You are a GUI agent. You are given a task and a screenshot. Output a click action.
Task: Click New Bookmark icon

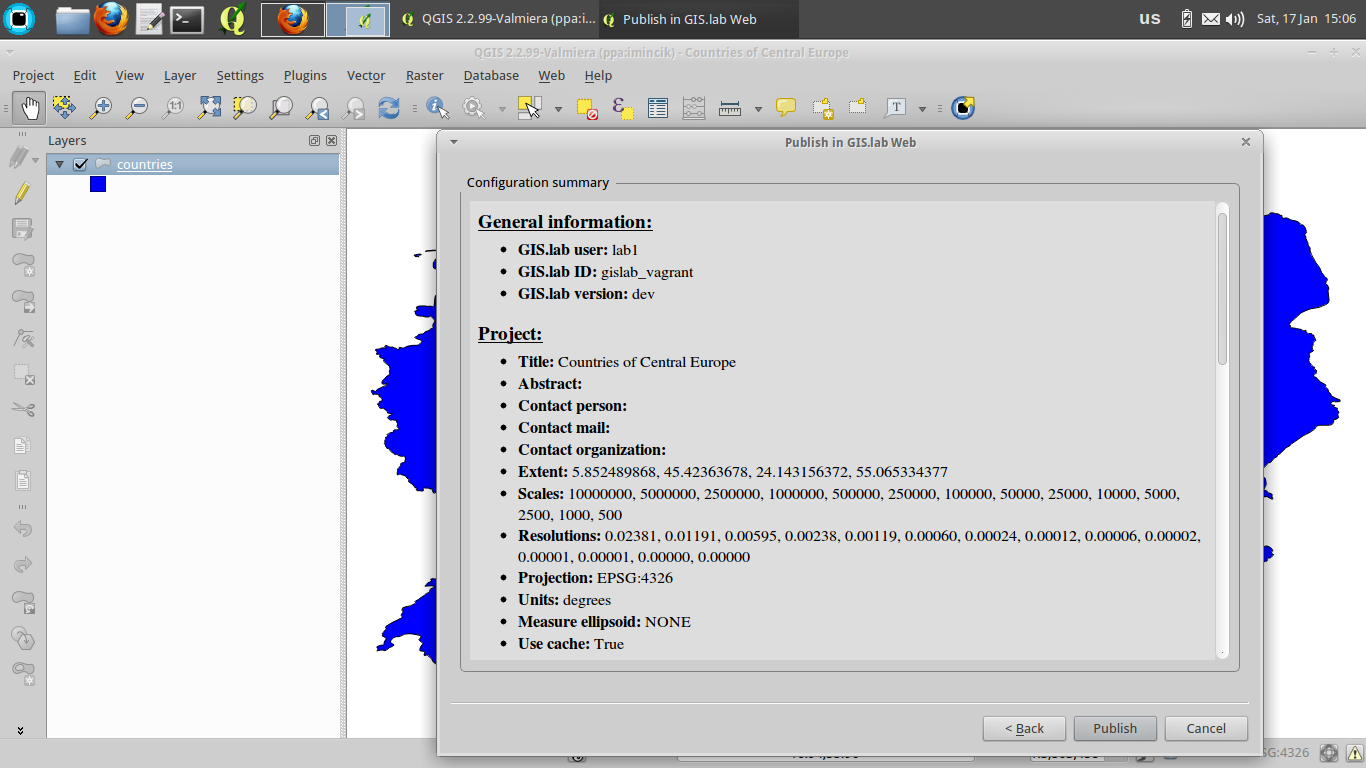point(822,108)
